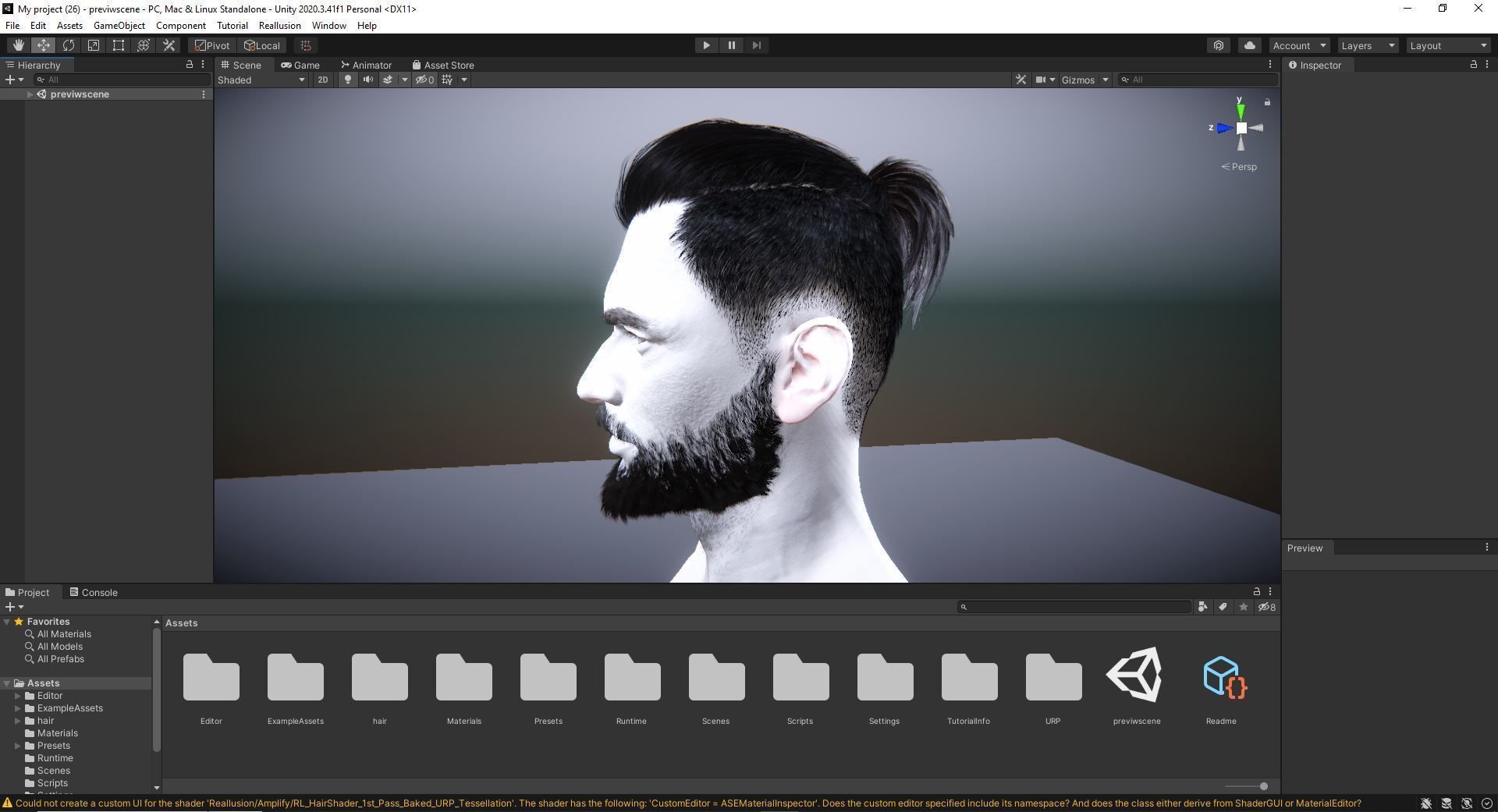This screenshot has width=1498, height=812.
Task: Lock the Hierarchy panel
Action: (189, 65)
